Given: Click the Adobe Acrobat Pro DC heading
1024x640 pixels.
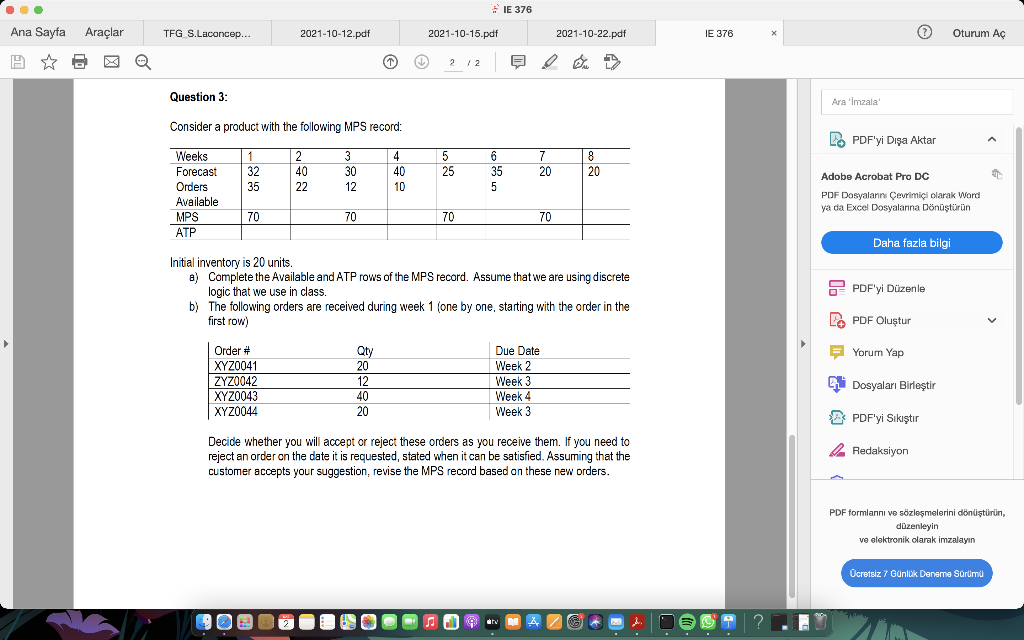Looking at the screenshot, I should point(874,176).
